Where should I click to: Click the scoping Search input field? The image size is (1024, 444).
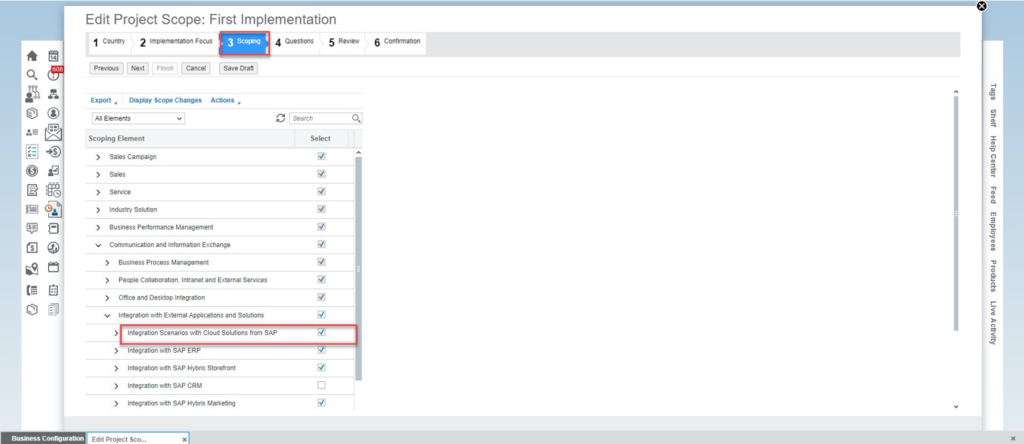[321, 118]
